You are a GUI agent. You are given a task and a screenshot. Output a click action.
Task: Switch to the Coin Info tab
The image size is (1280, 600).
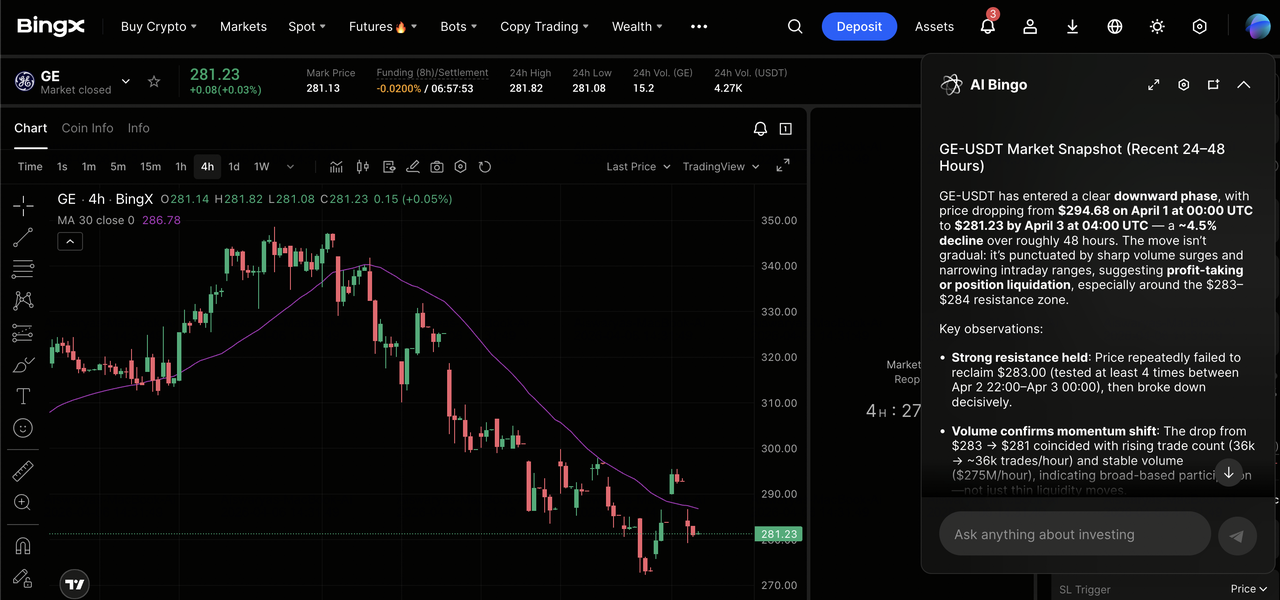[87, 128]
